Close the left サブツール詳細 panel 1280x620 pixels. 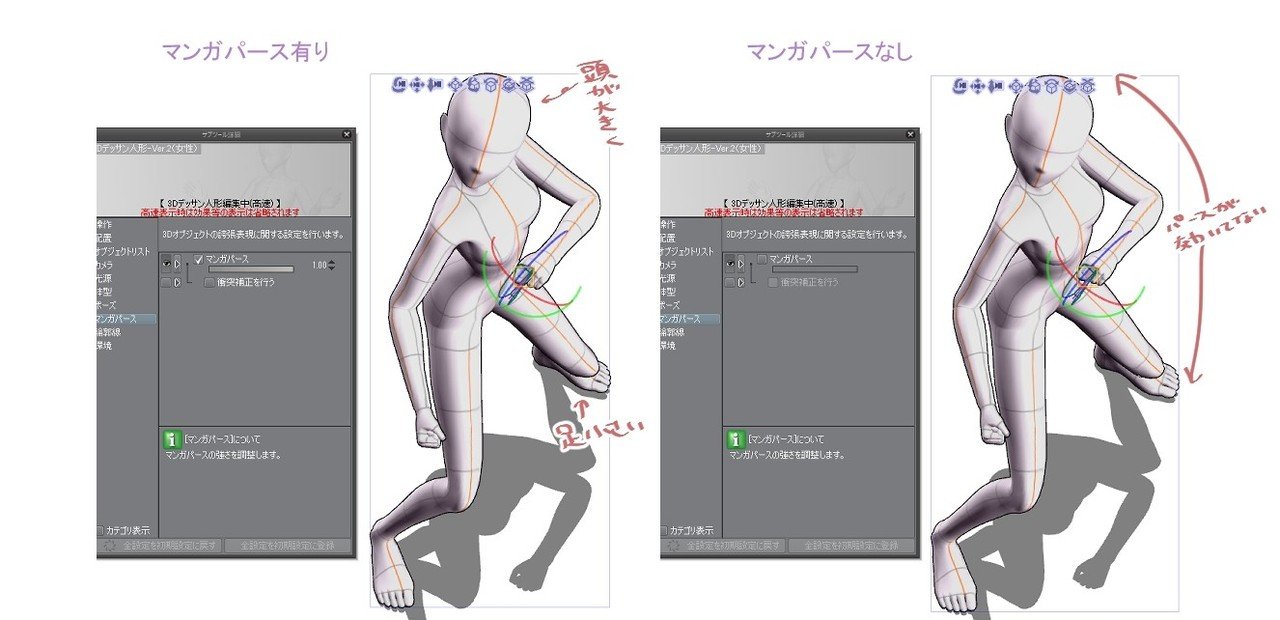pos(347,134)
